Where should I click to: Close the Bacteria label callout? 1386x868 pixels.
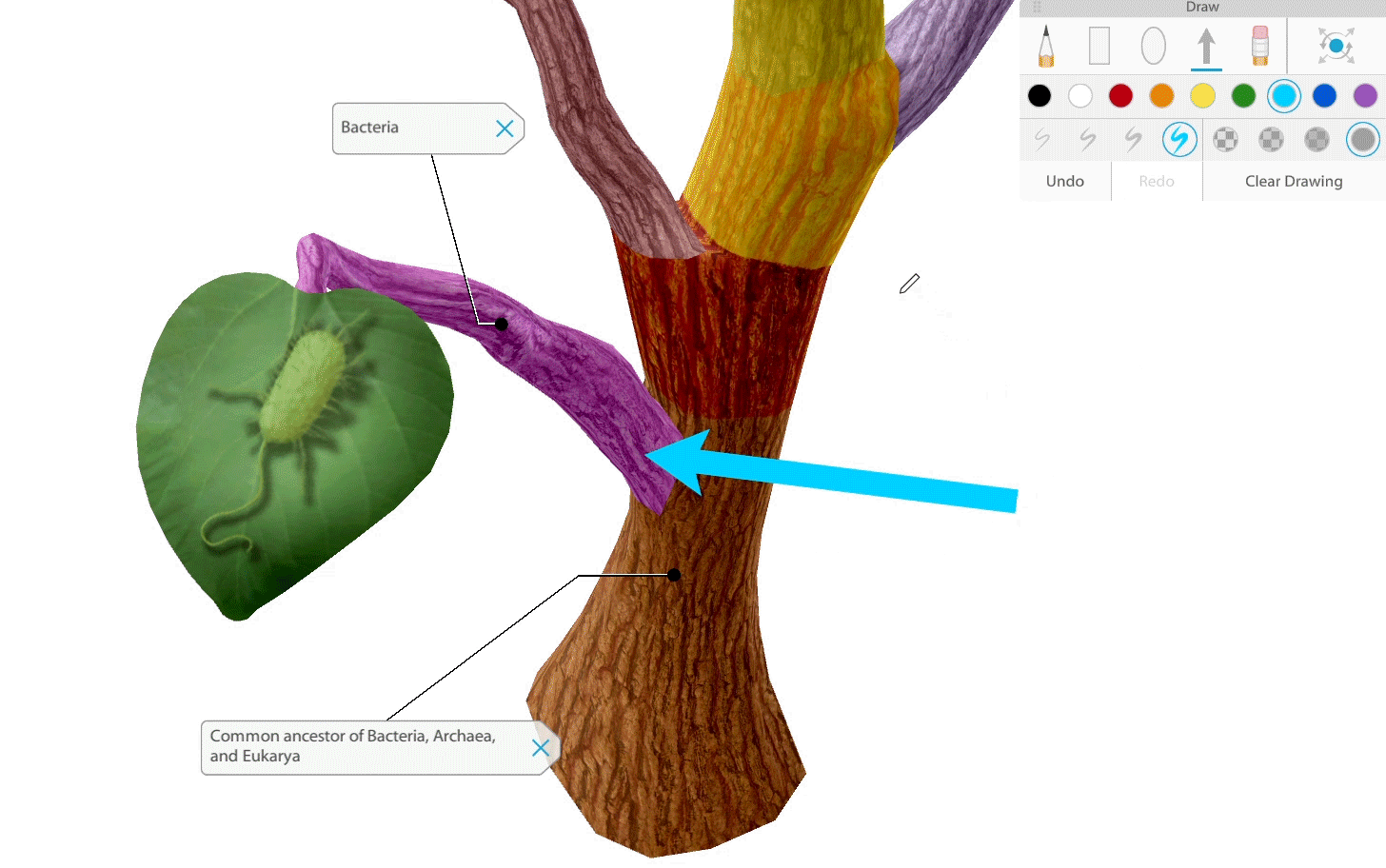click(x=505, y=128)
